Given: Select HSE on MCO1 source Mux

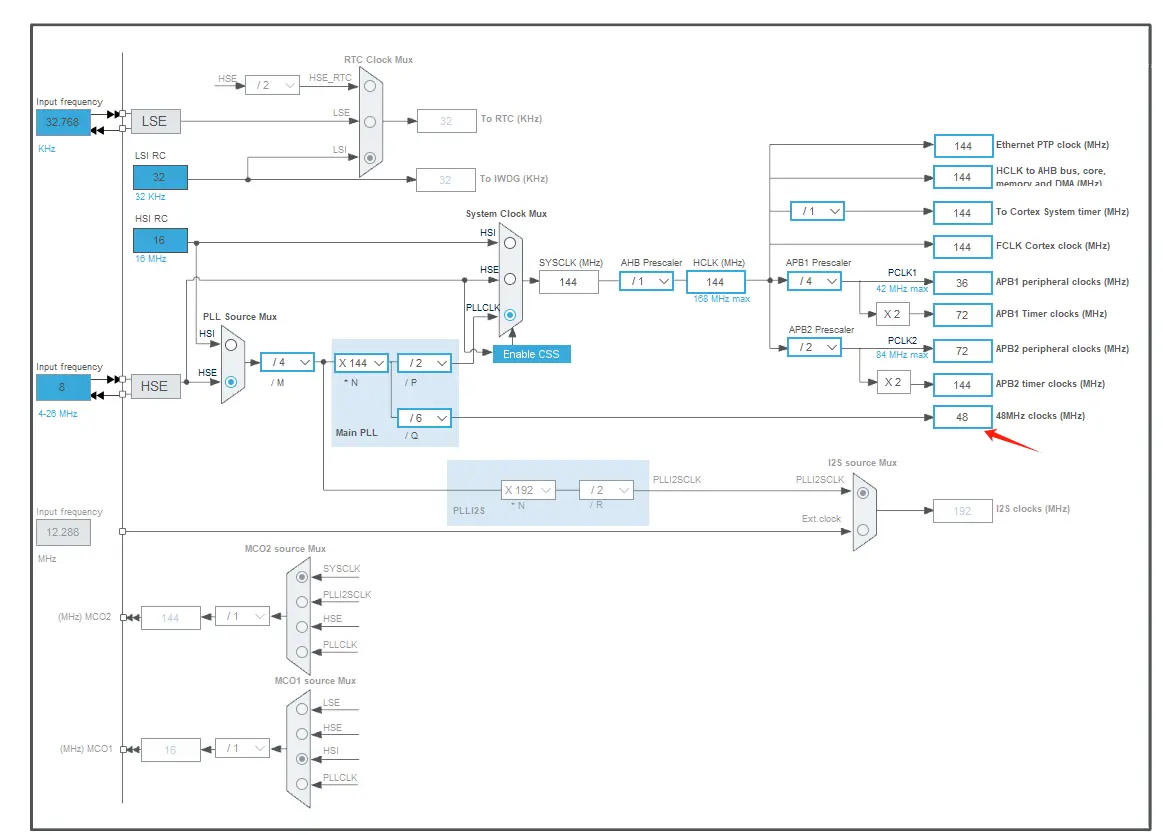Looking at the screenshot, I should tap(302, 734).
